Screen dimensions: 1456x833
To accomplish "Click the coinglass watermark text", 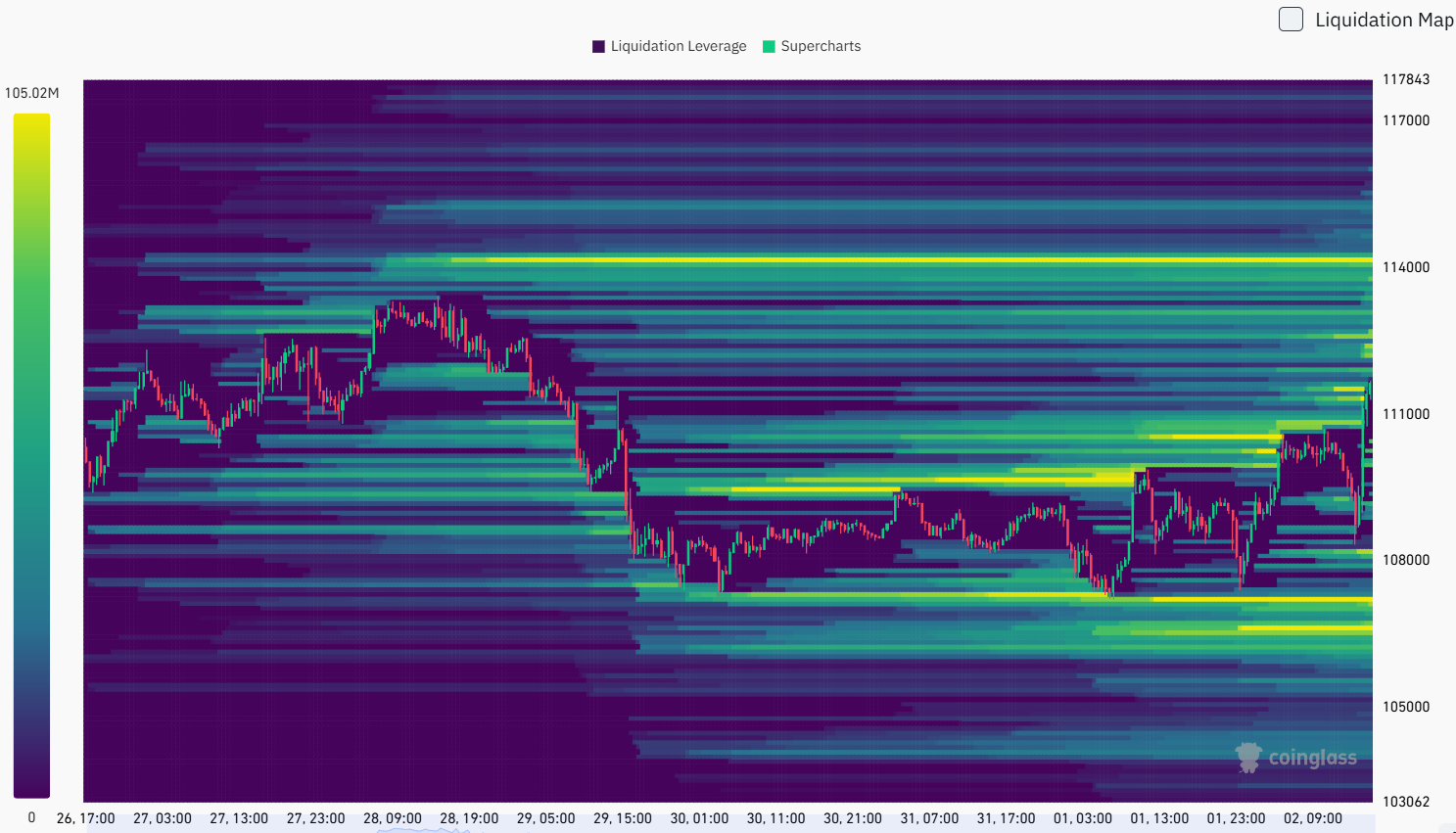I will (1312, 758).
